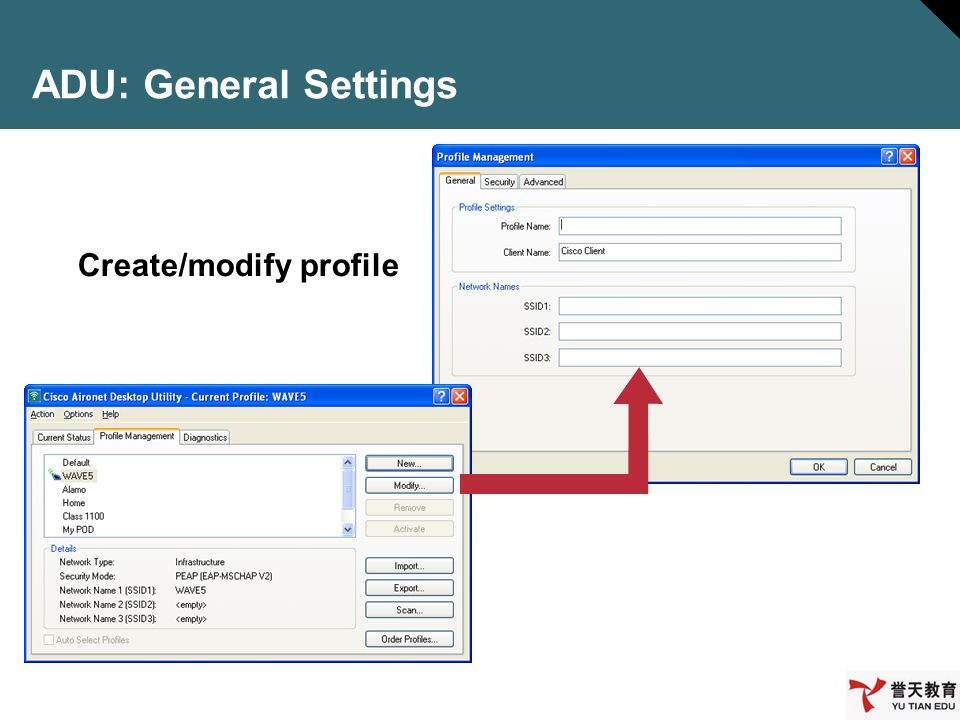This screenshot has height=720, width=960.
Task: Click the Client Name field
Action: click(x=700, y=252)
